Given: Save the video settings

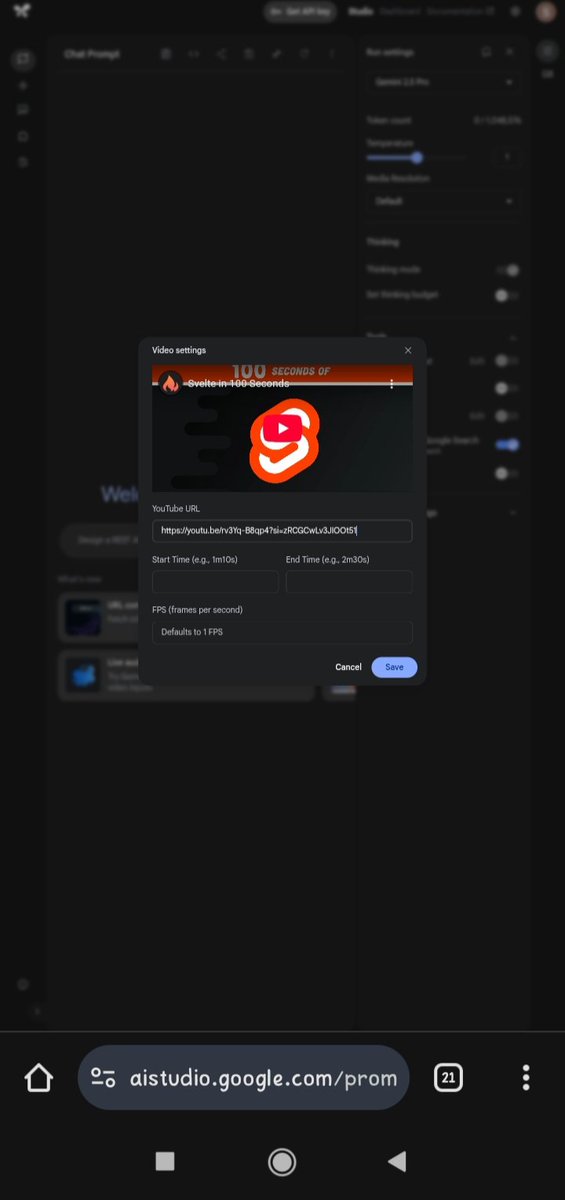Looking at the screenshot, I should tap(394, 667).
